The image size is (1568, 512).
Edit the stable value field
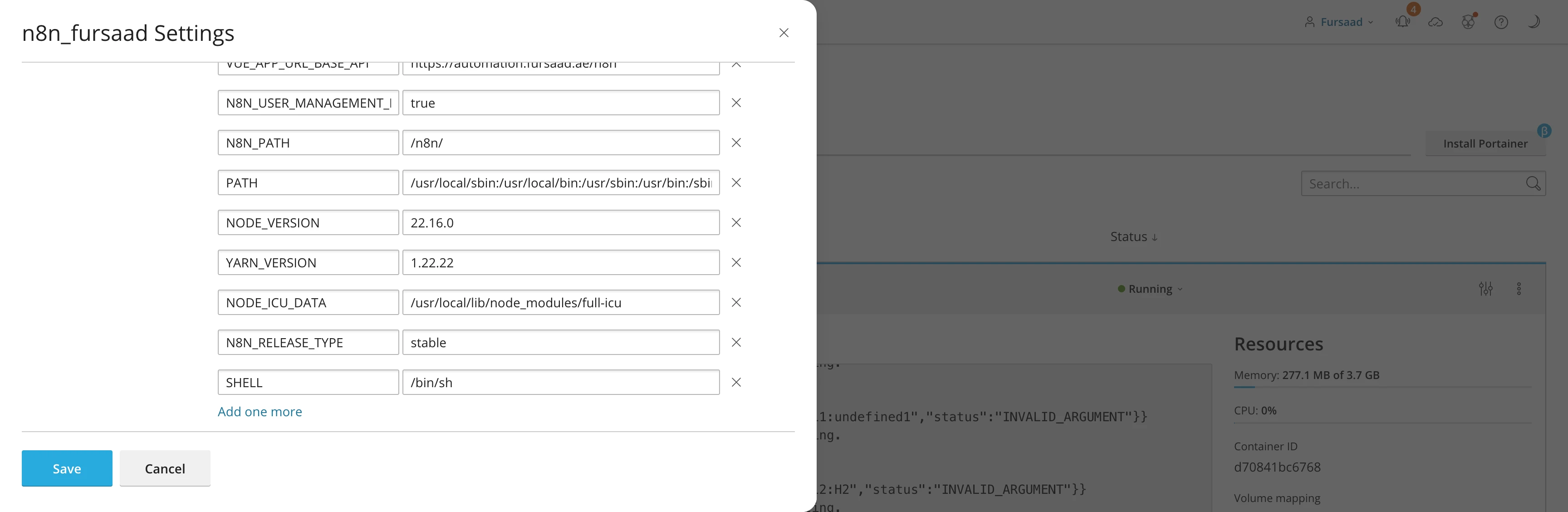(x=561, y=342)
